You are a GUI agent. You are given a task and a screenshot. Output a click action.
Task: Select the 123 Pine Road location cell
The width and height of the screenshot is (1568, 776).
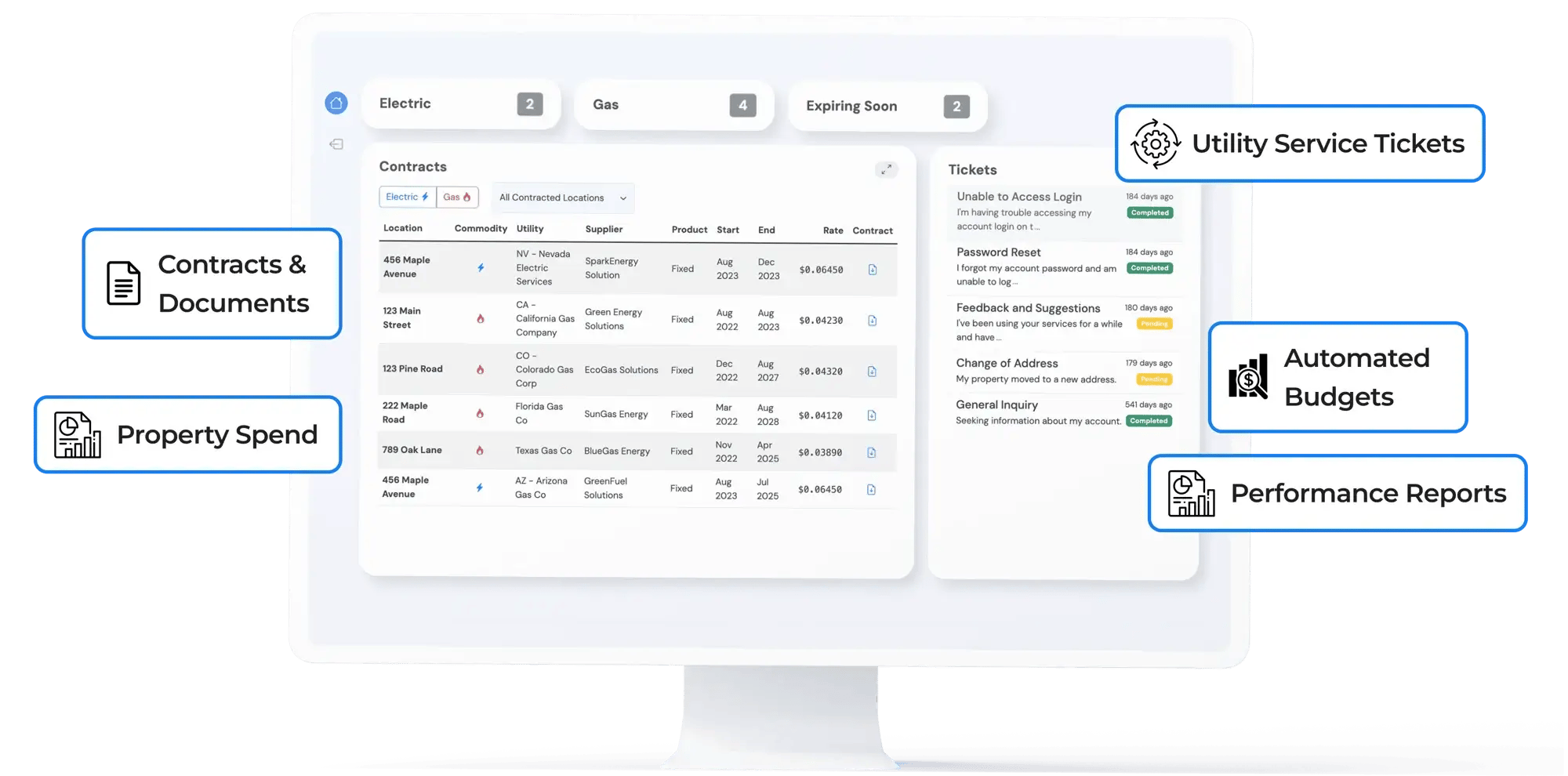[412, 368]
